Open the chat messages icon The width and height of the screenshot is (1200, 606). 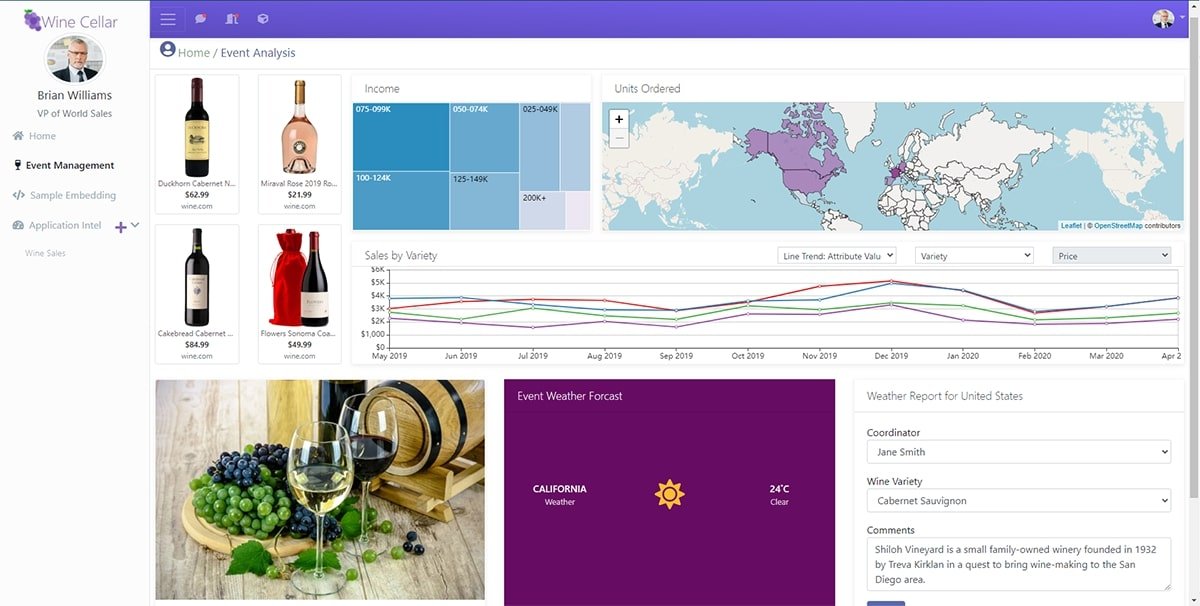point(201,19)
